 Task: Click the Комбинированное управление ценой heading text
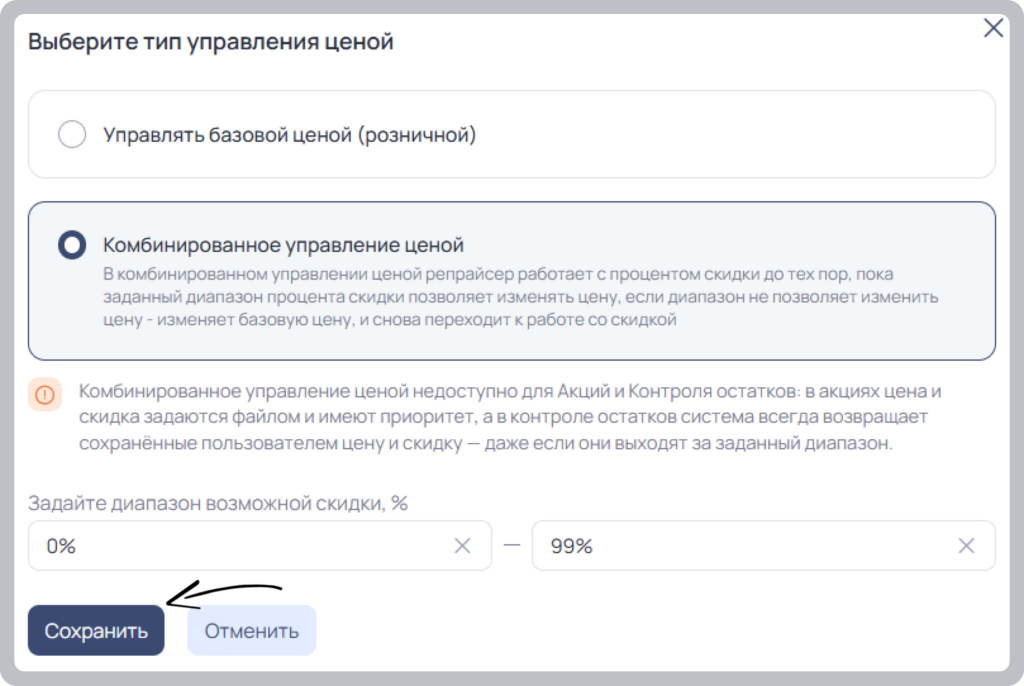point(283,245)
